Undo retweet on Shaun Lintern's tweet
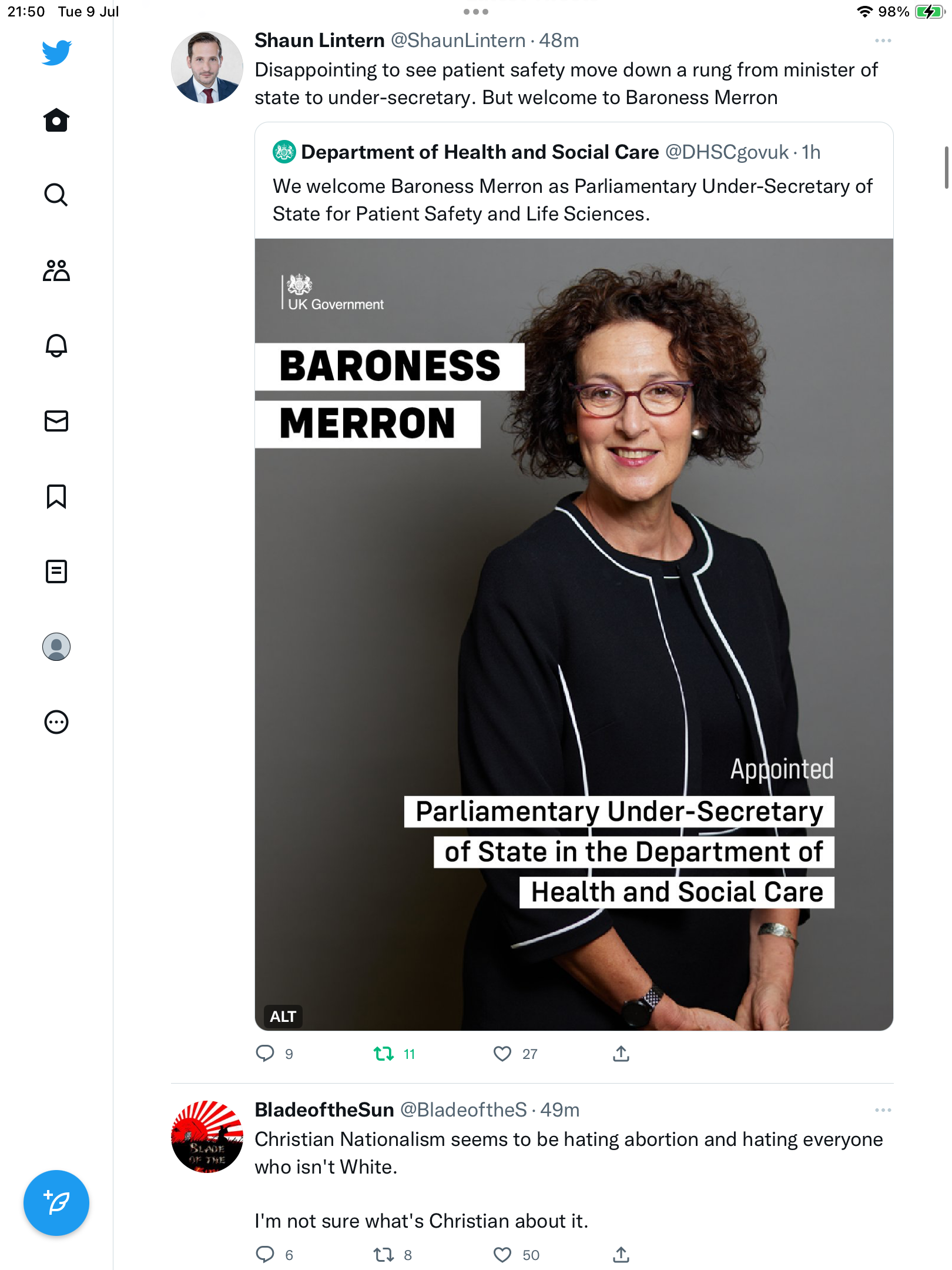The height and width of the screenshot is (1270, 952). click(x=384, y=1054)
